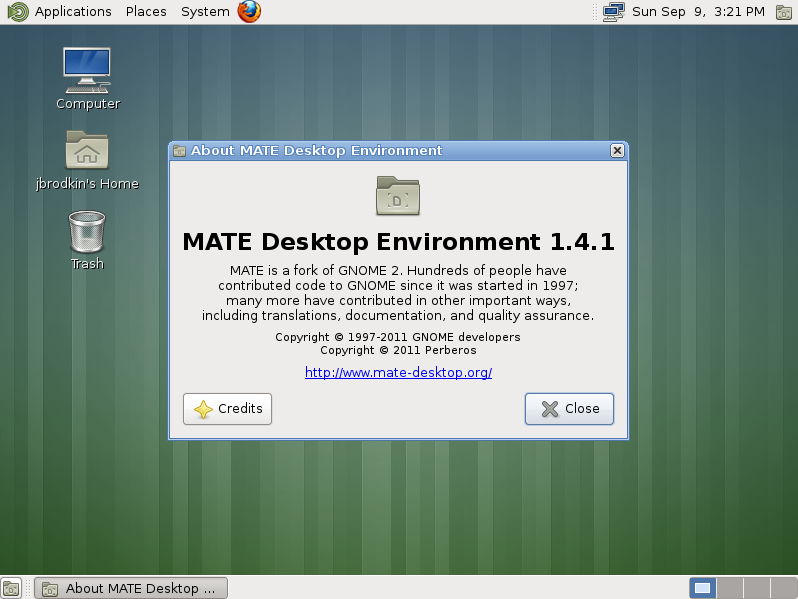The width and height of the screenshot is (798, 599).
Task: Open the Computer desktop icon
Action: [88, 78]
